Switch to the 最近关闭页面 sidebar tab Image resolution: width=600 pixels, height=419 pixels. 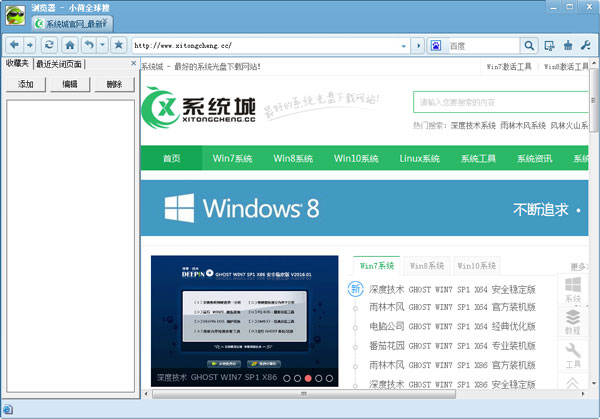point(59,64)
